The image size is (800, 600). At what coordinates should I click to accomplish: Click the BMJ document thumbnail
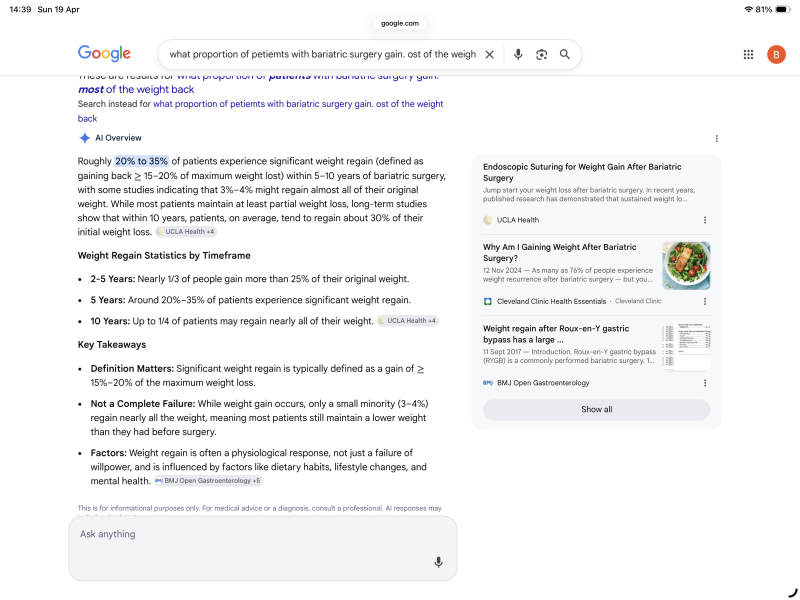click(686, 346)
